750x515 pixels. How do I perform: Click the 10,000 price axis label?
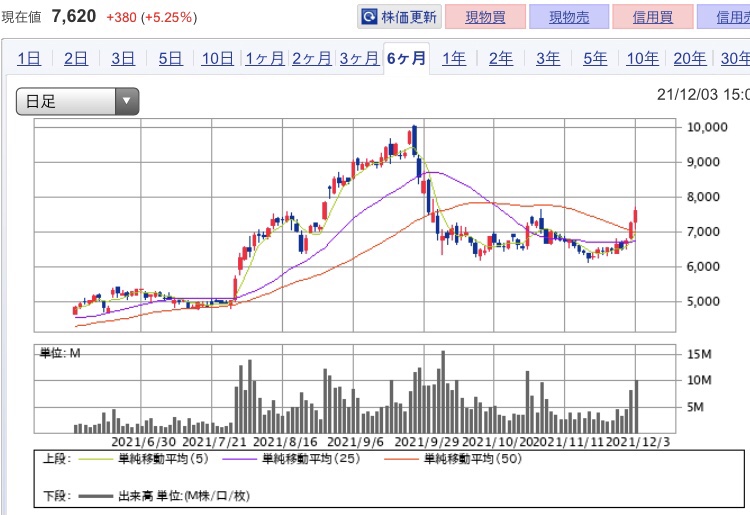pyautogui.click(x=707, y=127)
